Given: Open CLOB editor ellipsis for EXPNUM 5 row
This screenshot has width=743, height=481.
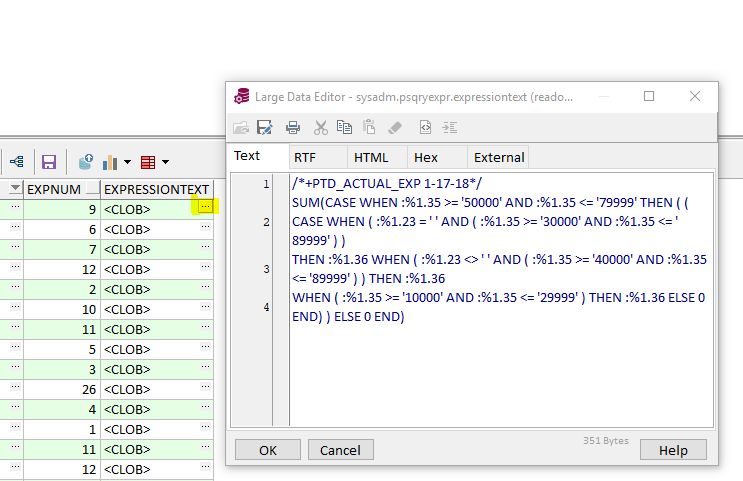Looking at the screenshot, I should coord(205,346).
